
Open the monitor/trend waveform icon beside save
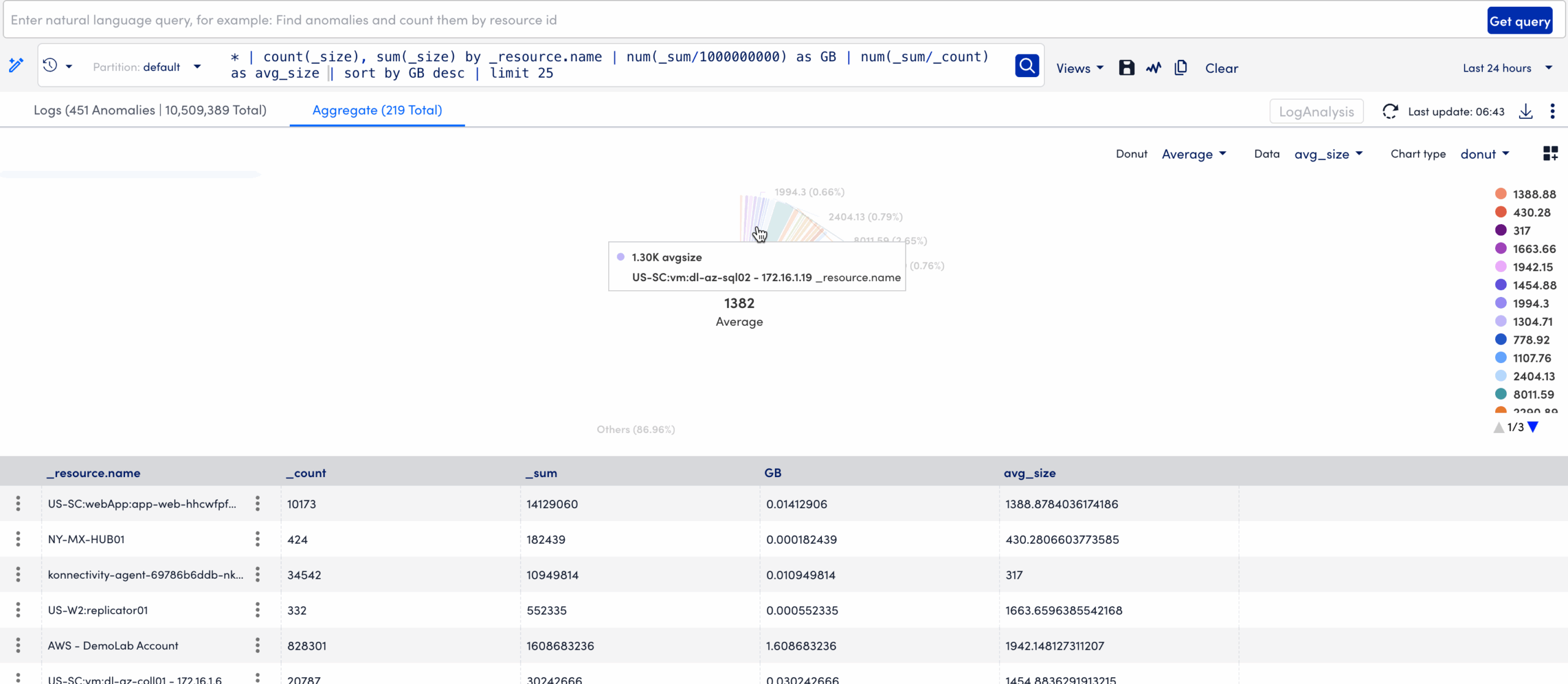coord(1153,68)
